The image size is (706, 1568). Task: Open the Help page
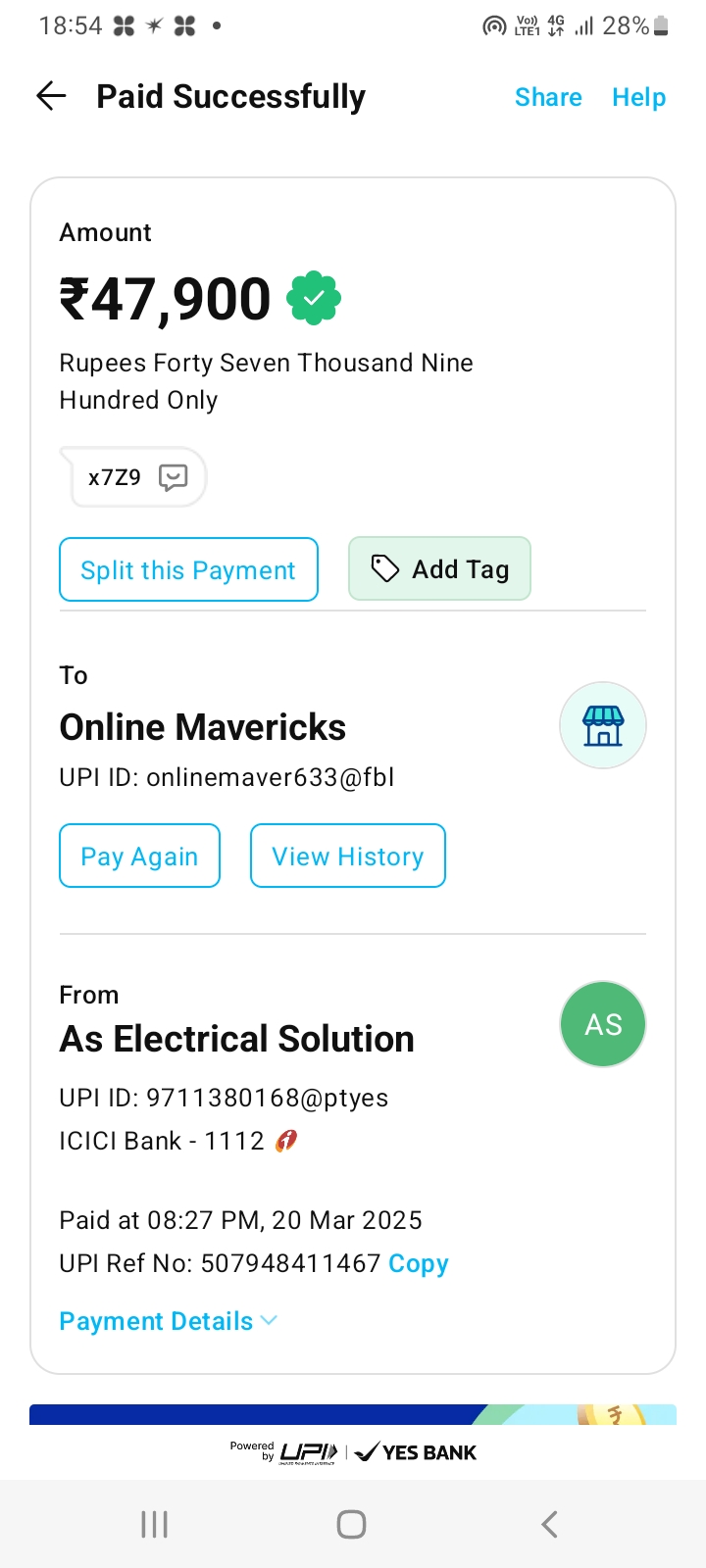[x=638, y=97]
